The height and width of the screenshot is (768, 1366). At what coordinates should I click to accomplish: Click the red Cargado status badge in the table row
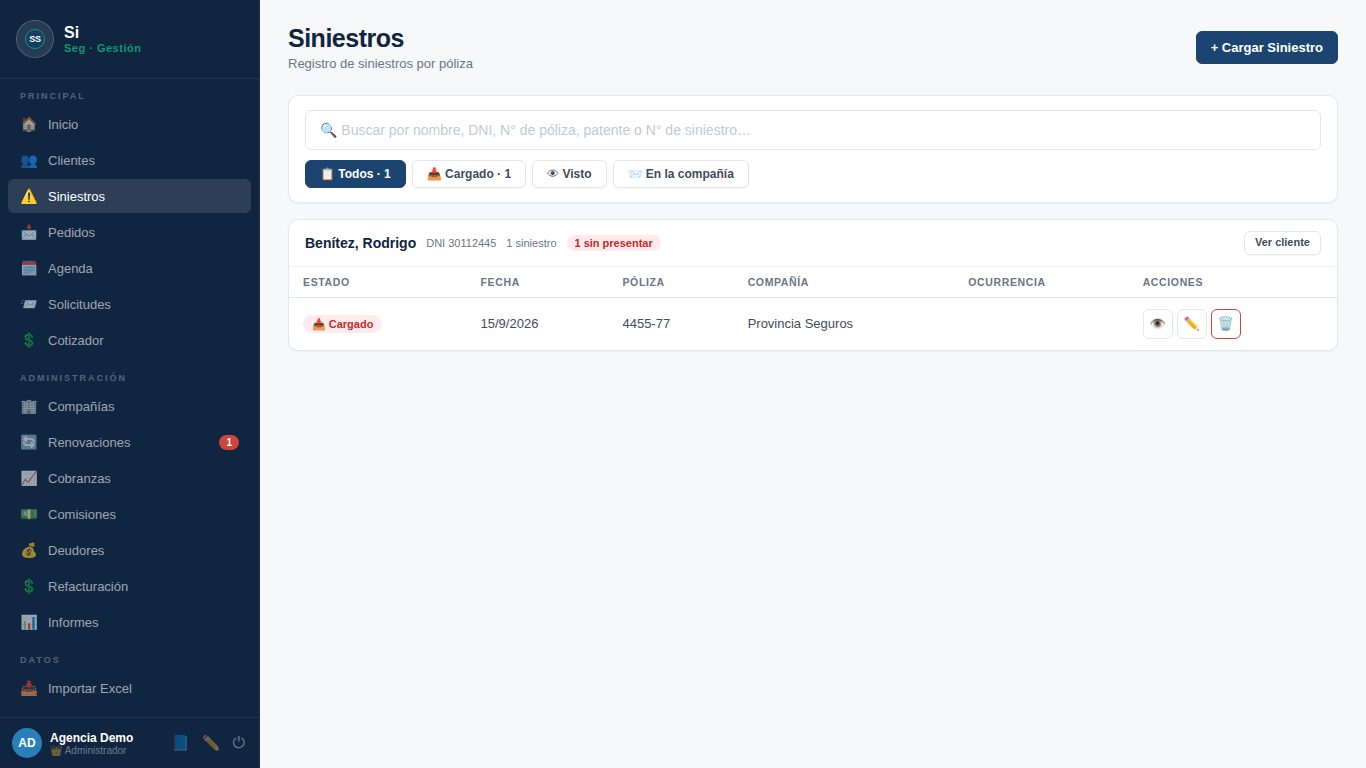(x=342, y=324)
